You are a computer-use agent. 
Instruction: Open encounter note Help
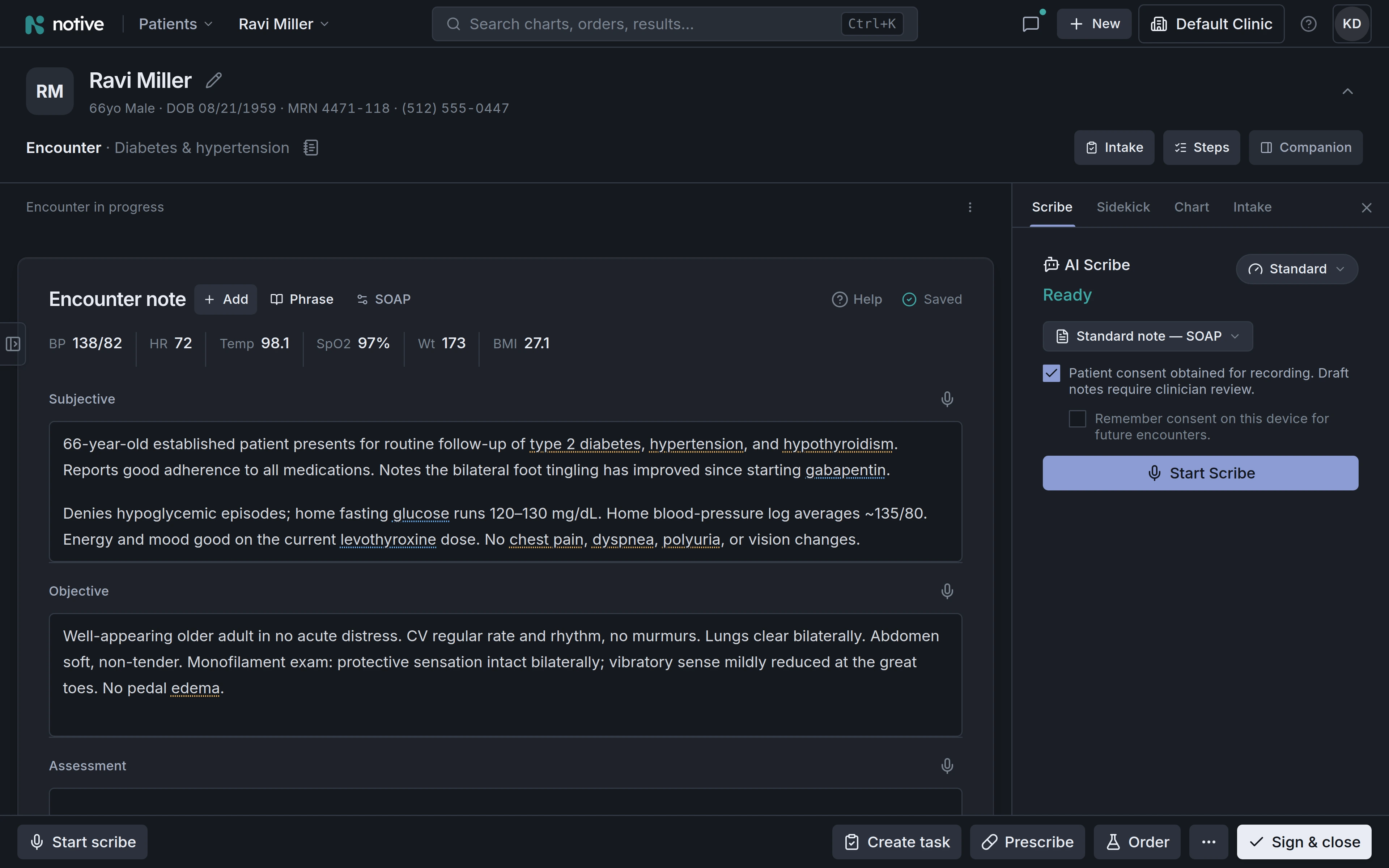[857, 300]
